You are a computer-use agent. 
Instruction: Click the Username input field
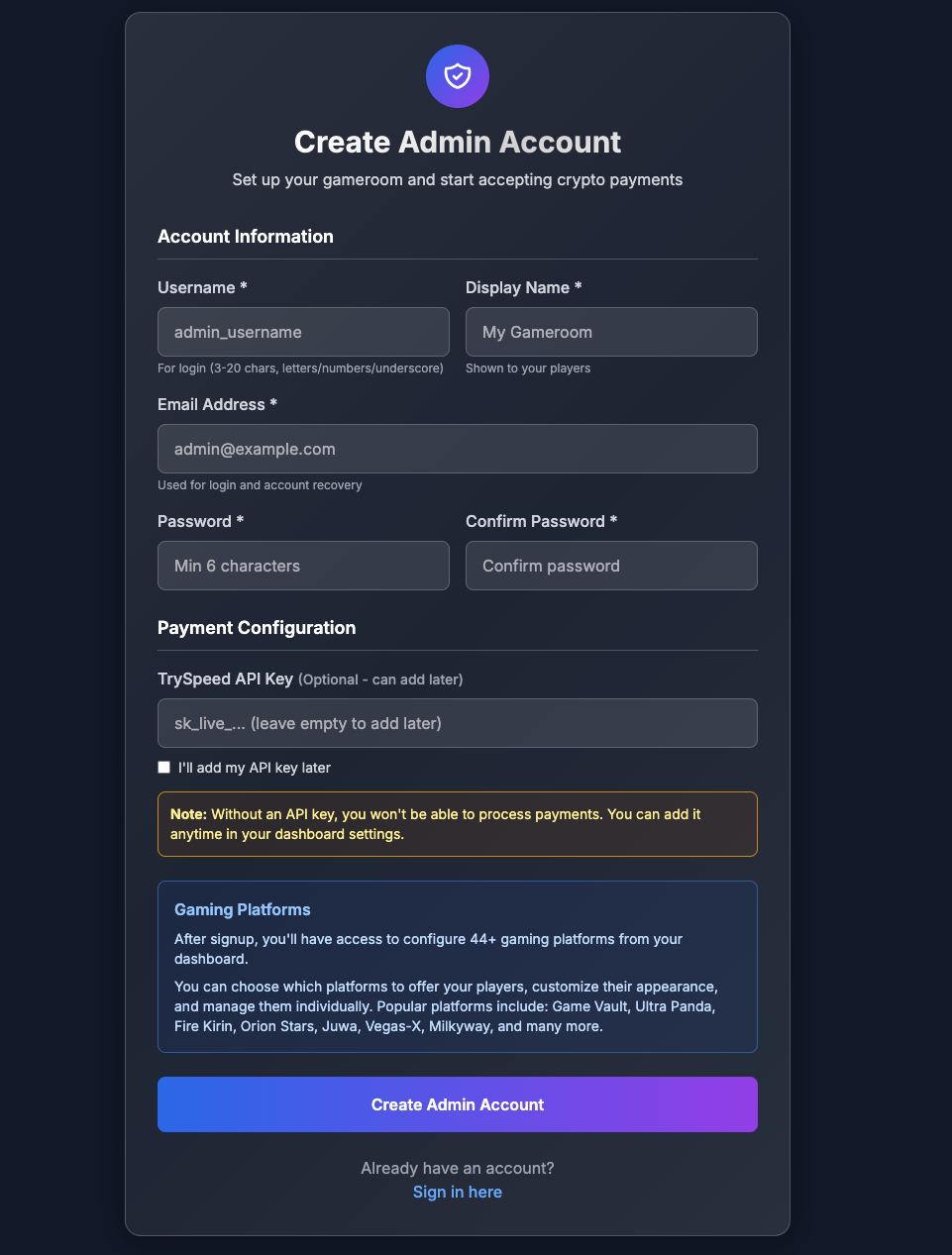pyautogui.click(x=303, y=332)
